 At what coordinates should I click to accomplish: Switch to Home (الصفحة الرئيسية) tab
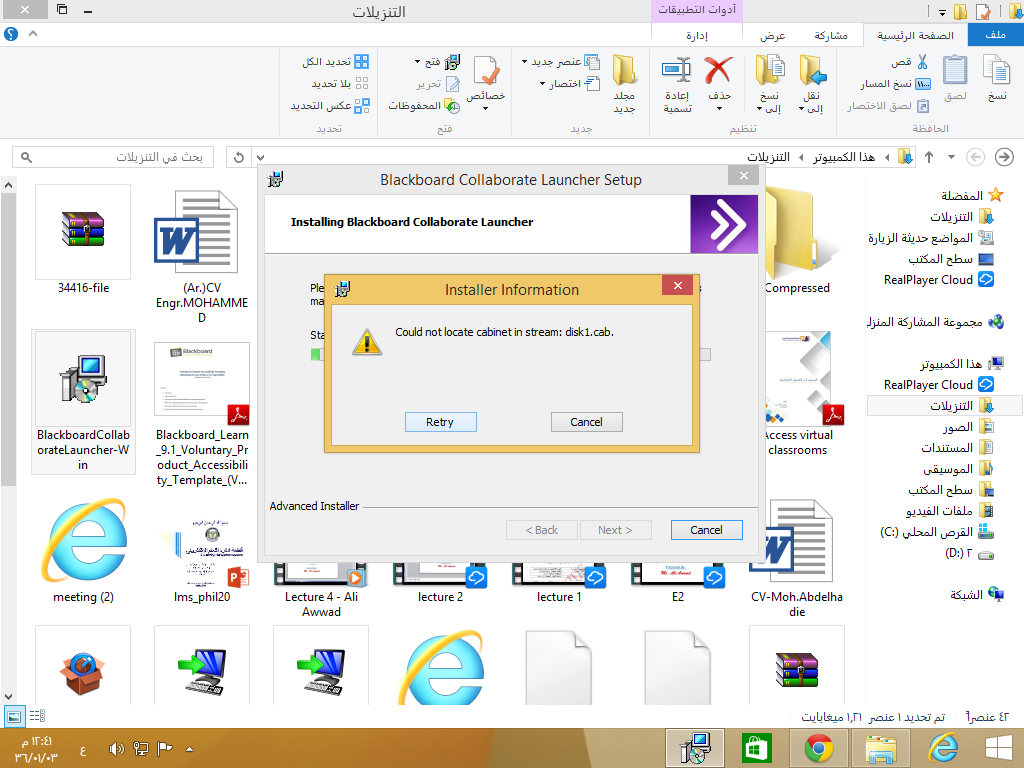915,35
